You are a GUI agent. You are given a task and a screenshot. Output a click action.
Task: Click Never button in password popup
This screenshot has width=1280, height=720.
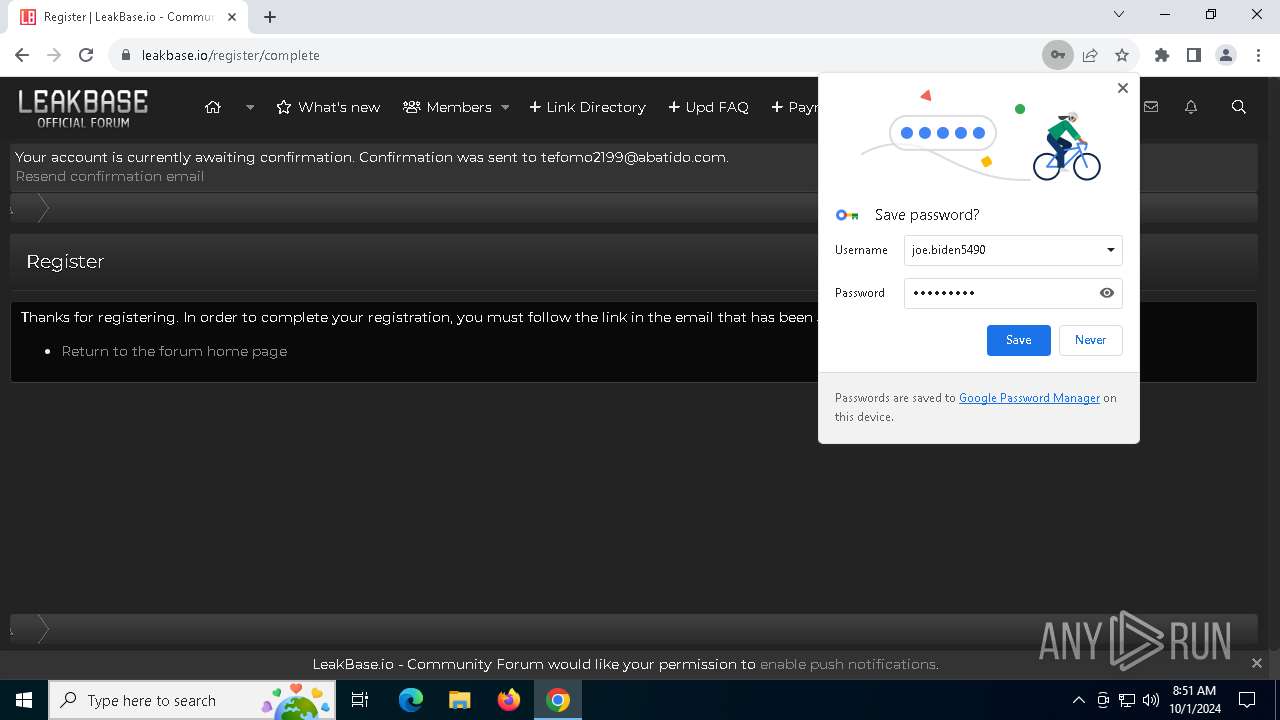[1090, 340]
